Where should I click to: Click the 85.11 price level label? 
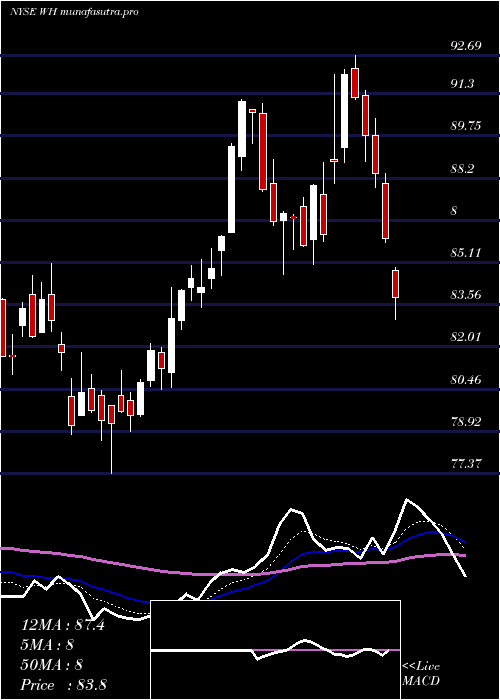tap(466, 253)
